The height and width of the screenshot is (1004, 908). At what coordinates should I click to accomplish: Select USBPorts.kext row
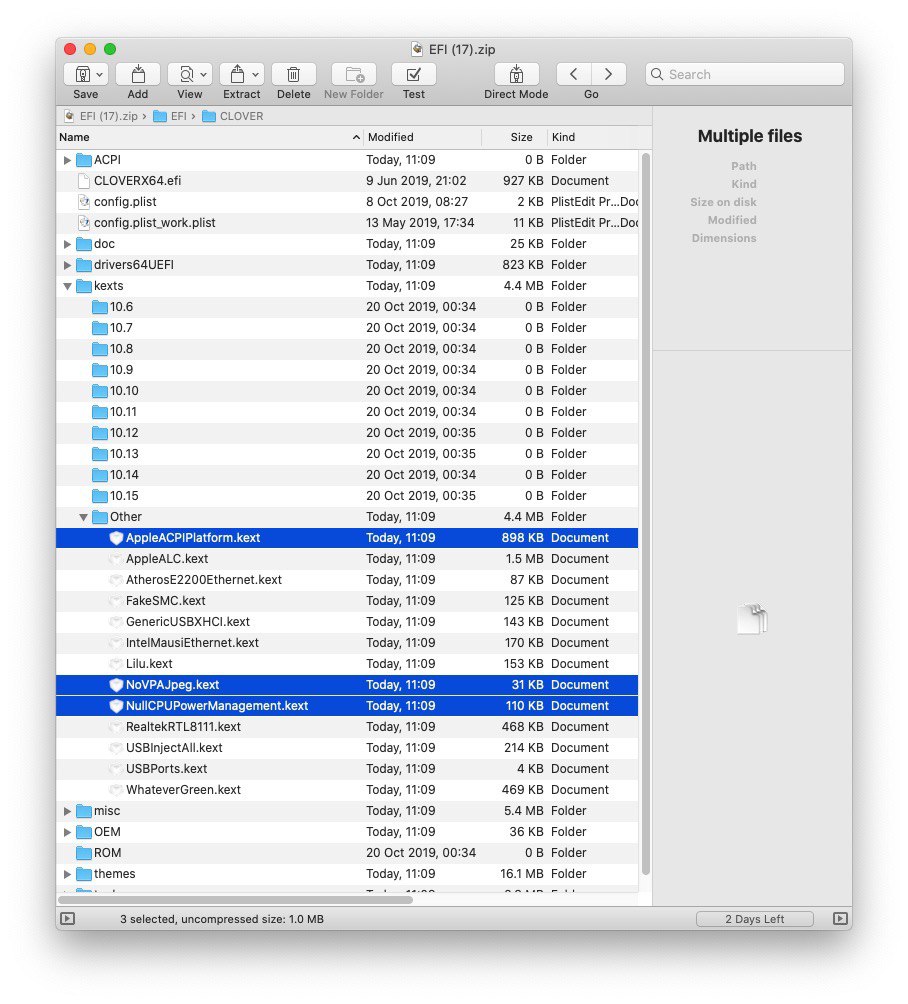[347, 769]
